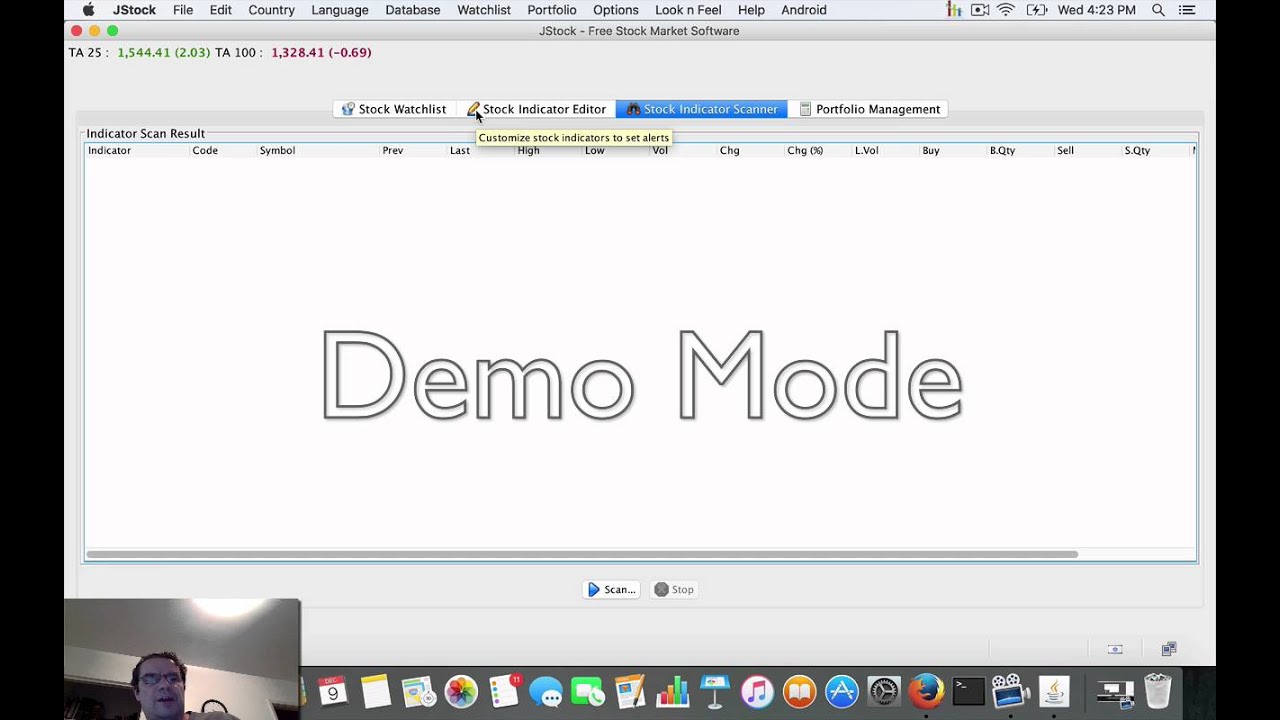Open System Preferences from the Dock
Image resolution: width=1280 pixels, height=720 pixels.
click(884, 691)
